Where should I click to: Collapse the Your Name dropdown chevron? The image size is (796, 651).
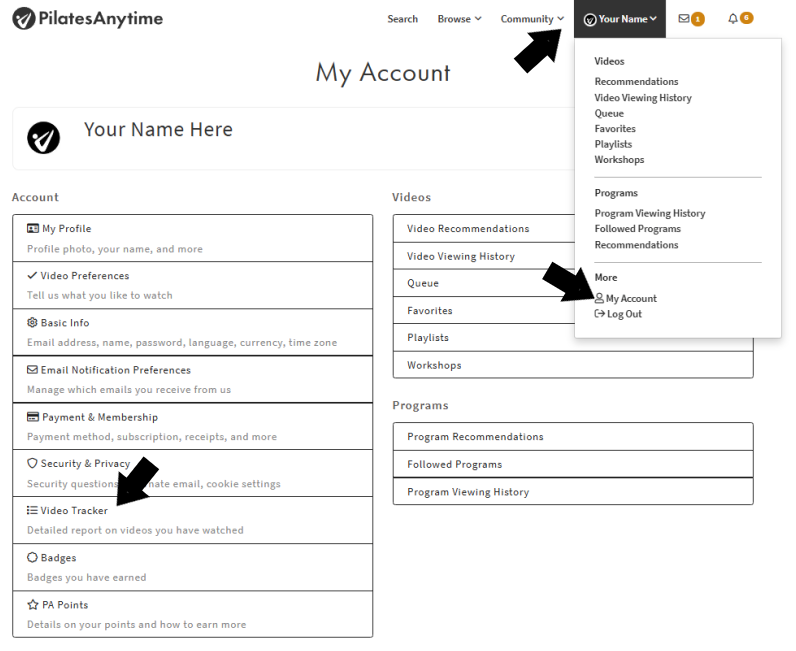(653, 19)
